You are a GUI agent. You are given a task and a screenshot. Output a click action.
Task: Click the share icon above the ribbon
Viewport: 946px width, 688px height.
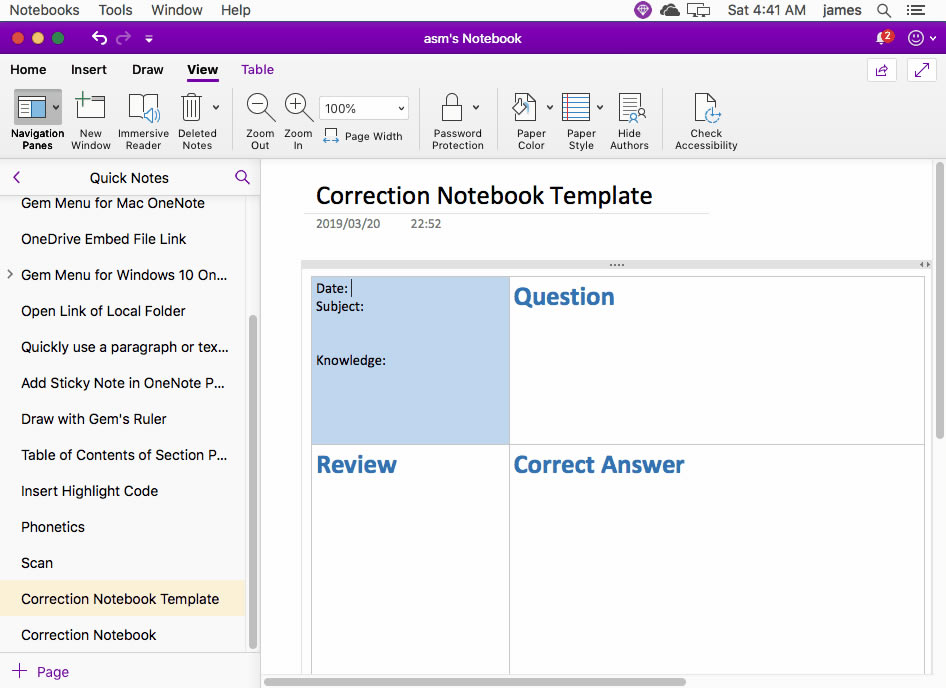coord(882,71)
